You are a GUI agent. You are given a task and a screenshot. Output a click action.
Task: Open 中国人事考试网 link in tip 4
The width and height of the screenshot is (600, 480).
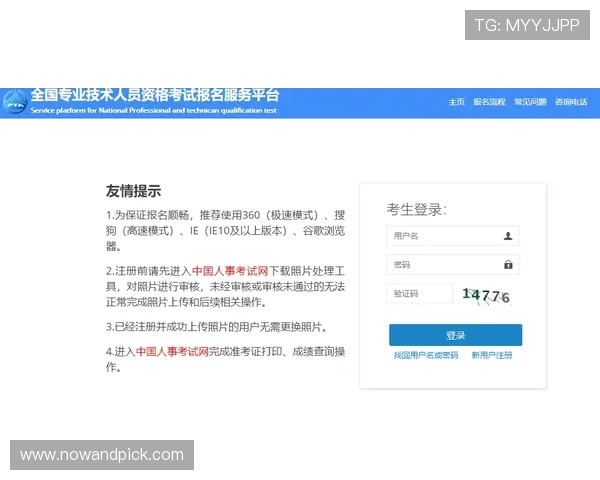point(172,351)
